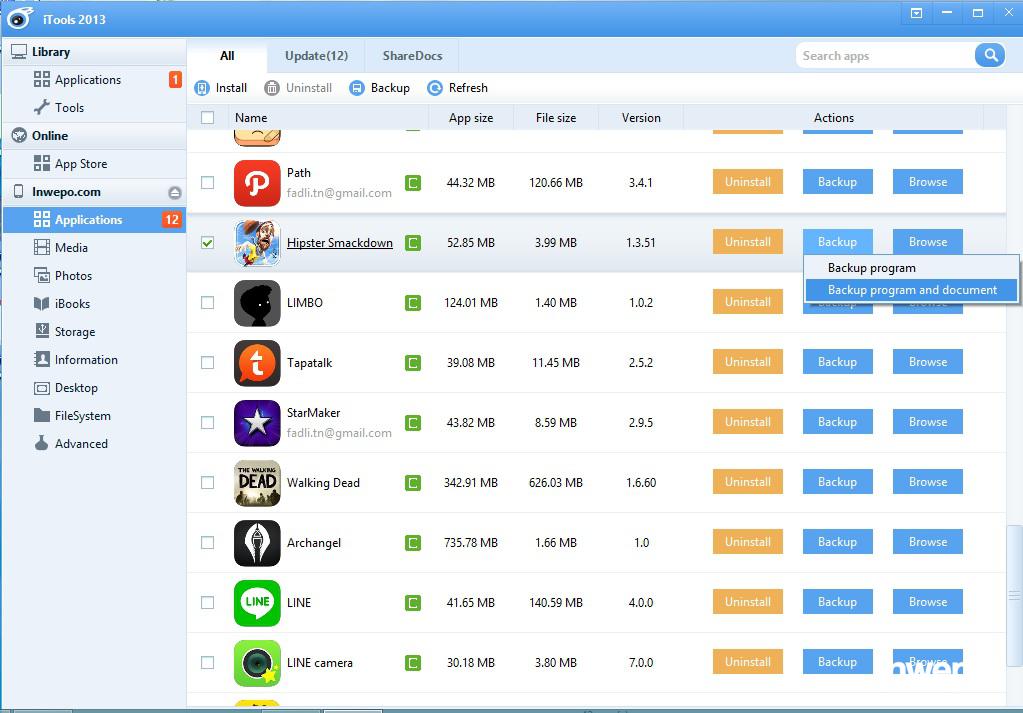The image size is (1023, 713).
Task: Check the Archangel checkbox
Action: coord(207,543)
